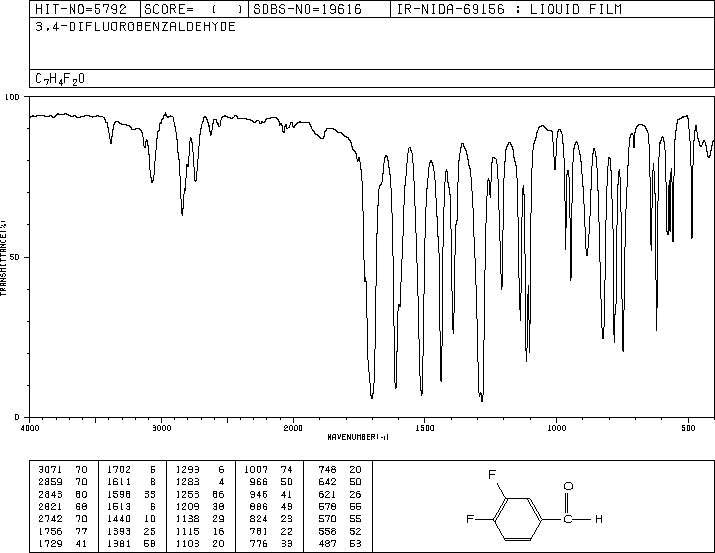Select the WAVENUMBER x-axis title
Viewport: 715px width, 553px height.
point(358,437)
